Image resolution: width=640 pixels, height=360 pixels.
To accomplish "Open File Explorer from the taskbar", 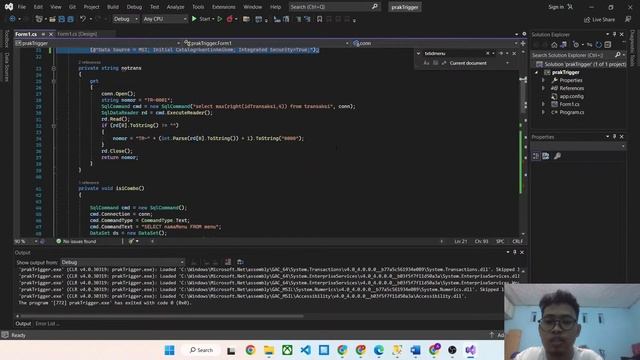I will [x=269, y=350].
